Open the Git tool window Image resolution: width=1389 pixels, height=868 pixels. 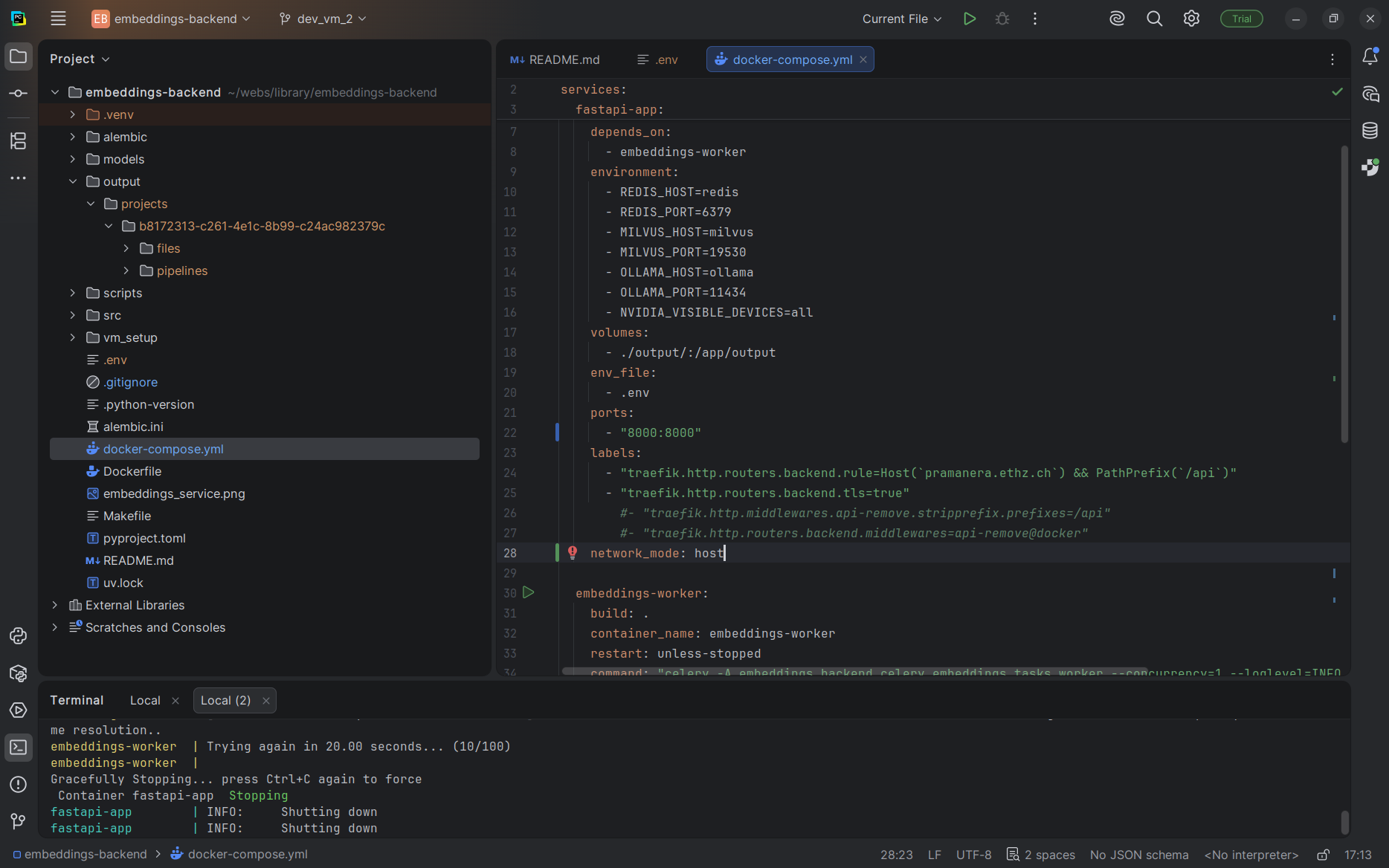(x=19, y=821)
